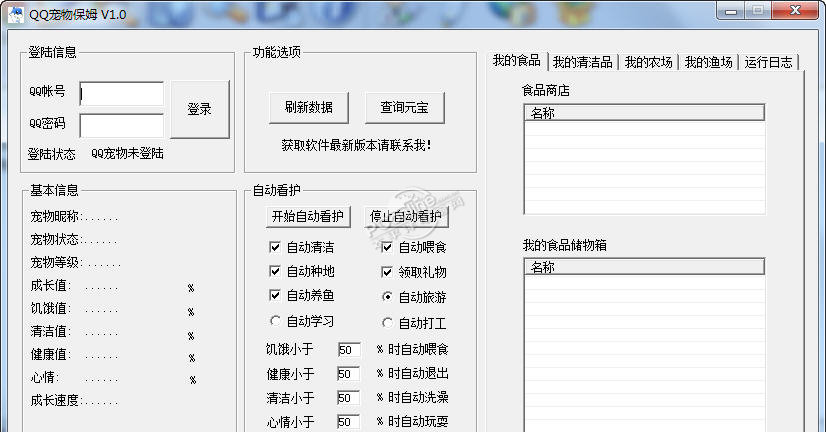Click the 宠物等级 label

[54, 262]
